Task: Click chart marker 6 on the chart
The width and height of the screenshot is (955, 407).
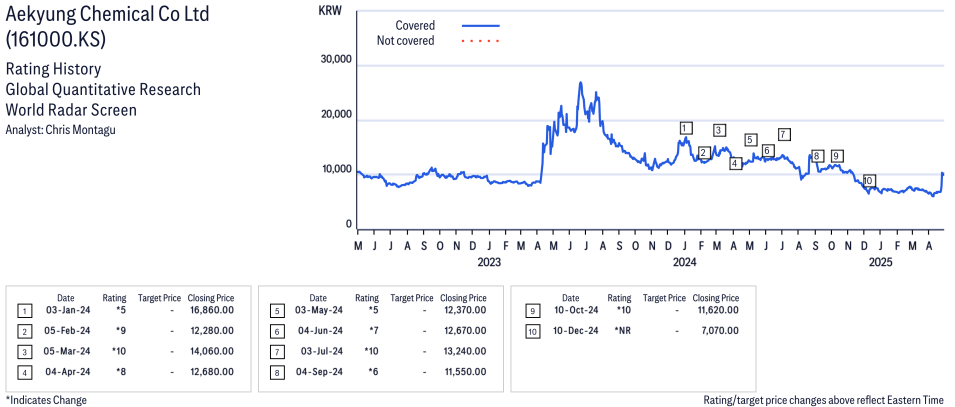Action: coord(767,150)
